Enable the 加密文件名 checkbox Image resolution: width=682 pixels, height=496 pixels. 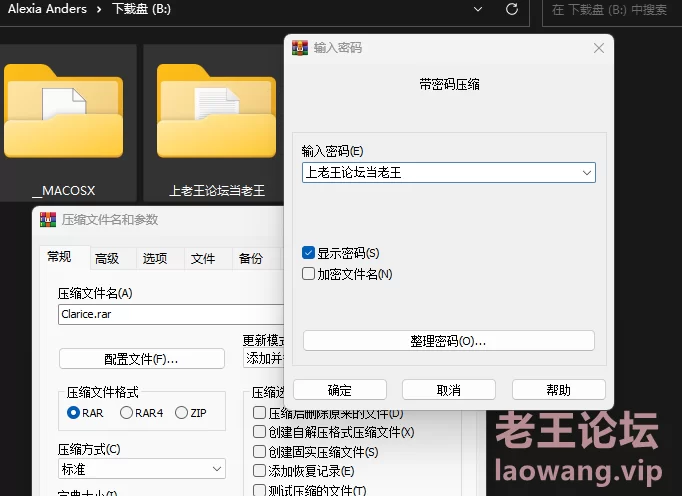[309, 273]
